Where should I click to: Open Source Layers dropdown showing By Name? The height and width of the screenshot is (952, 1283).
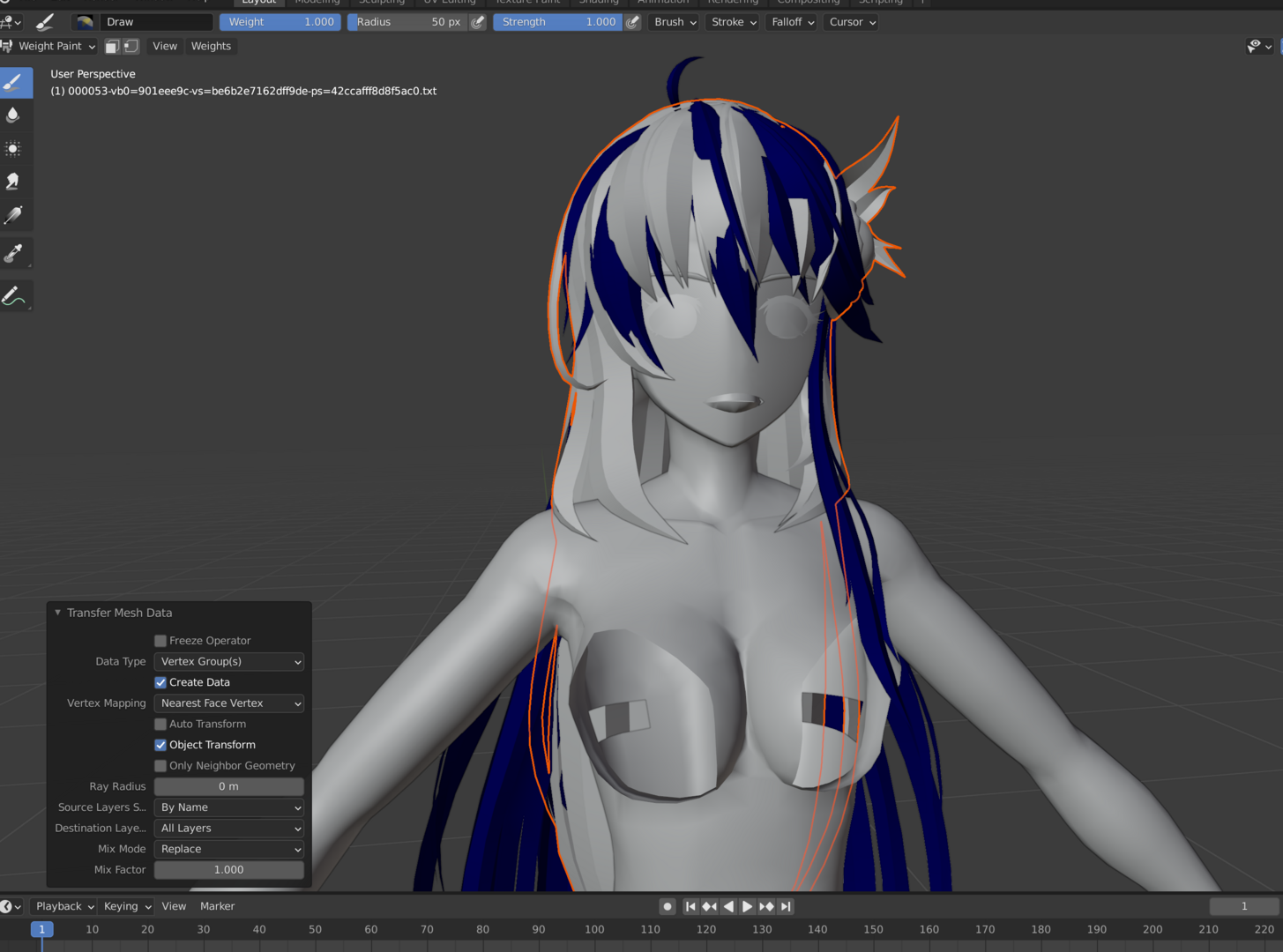pyautogui.click(x=229, y=807)
